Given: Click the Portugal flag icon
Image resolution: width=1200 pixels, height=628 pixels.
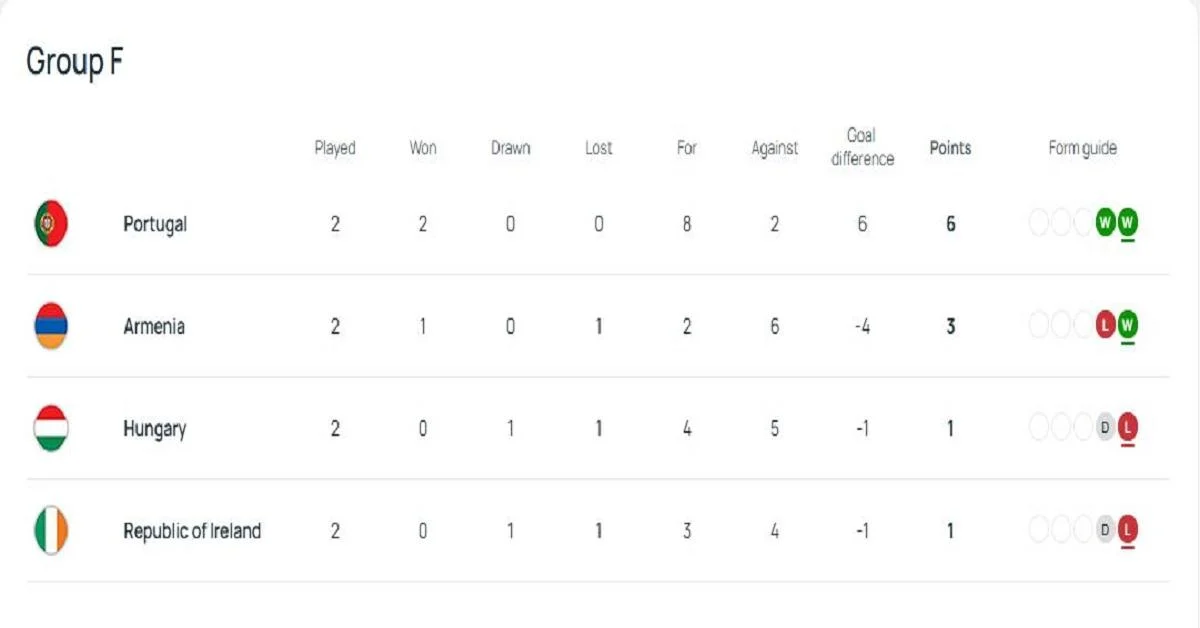Looking at the screenshot, I should [x=50, y=224].
